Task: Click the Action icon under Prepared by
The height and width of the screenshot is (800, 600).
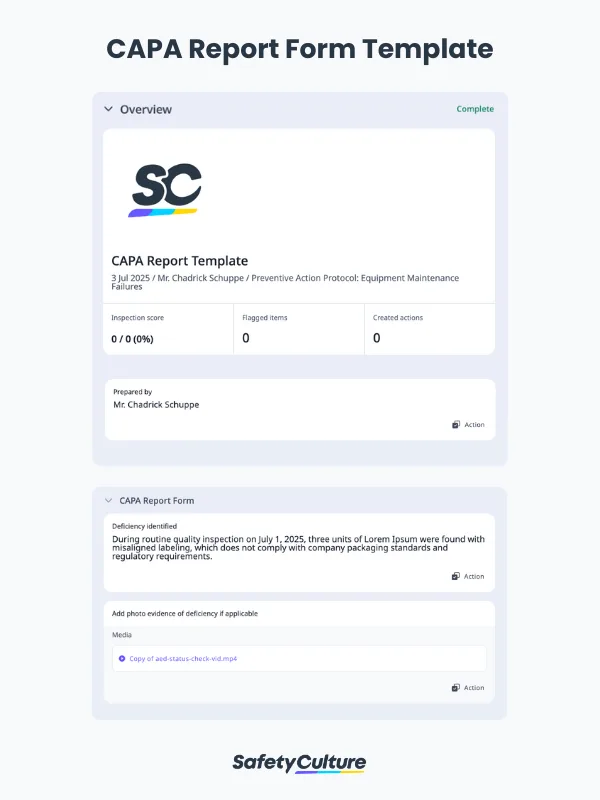Action: tap(455, 425)
